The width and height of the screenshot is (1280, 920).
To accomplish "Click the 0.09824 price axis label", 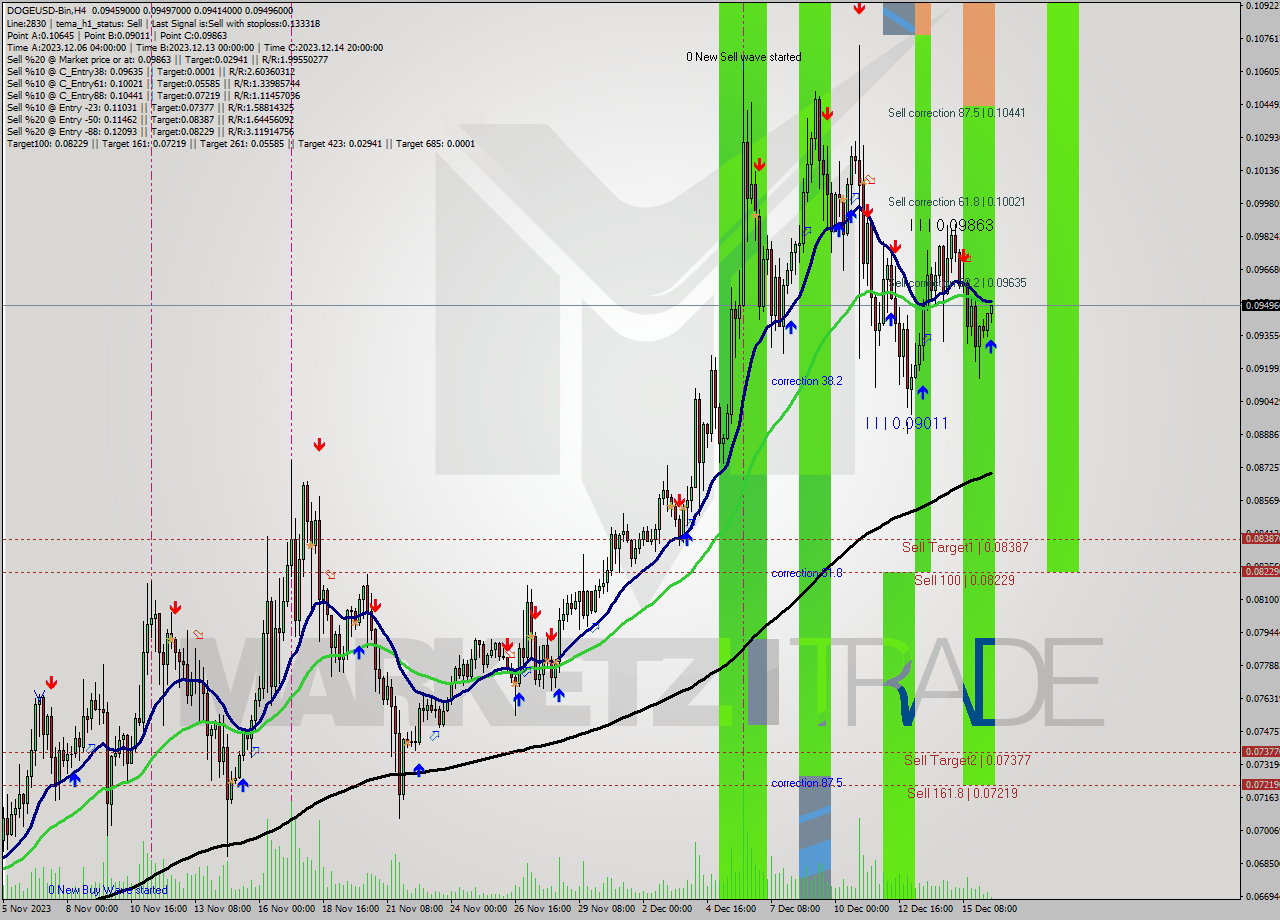I will pos(1262,237).
